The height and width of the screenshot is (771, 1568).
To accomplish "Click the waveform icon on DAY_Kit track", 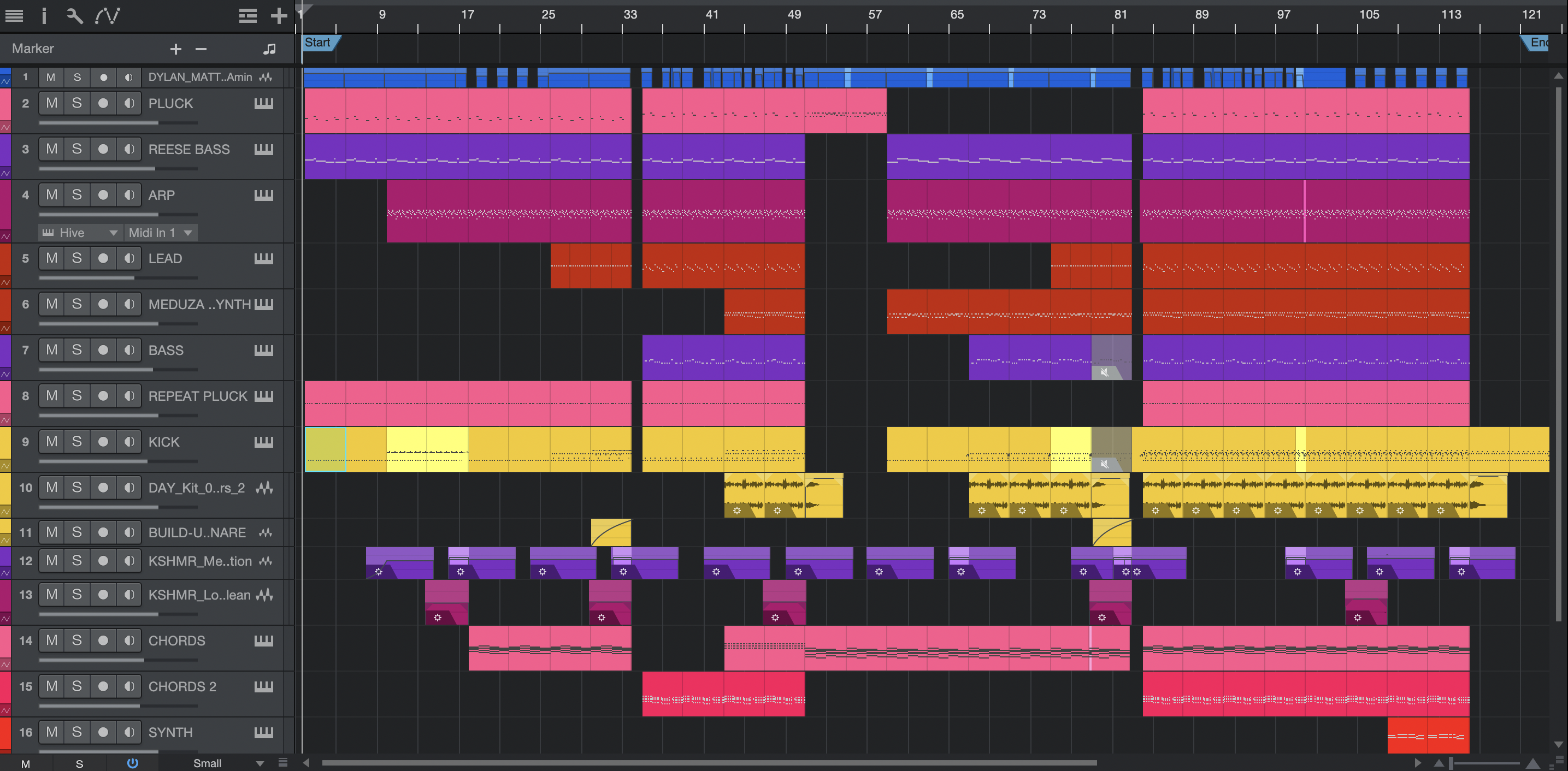I will pos(264,488).
